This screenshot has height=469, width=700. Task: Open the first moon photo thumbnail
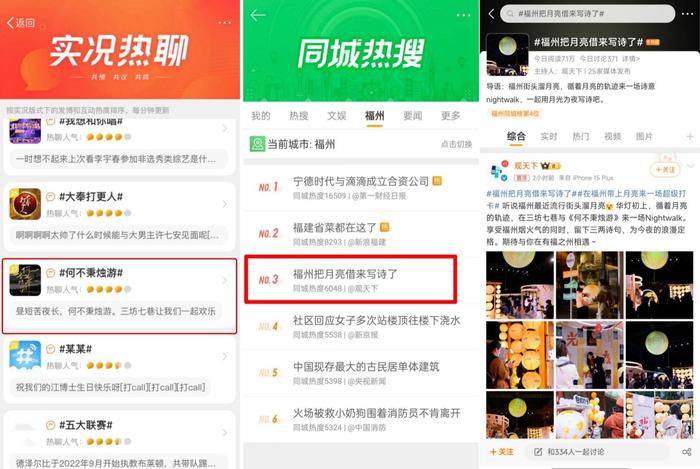click(520, 285)
